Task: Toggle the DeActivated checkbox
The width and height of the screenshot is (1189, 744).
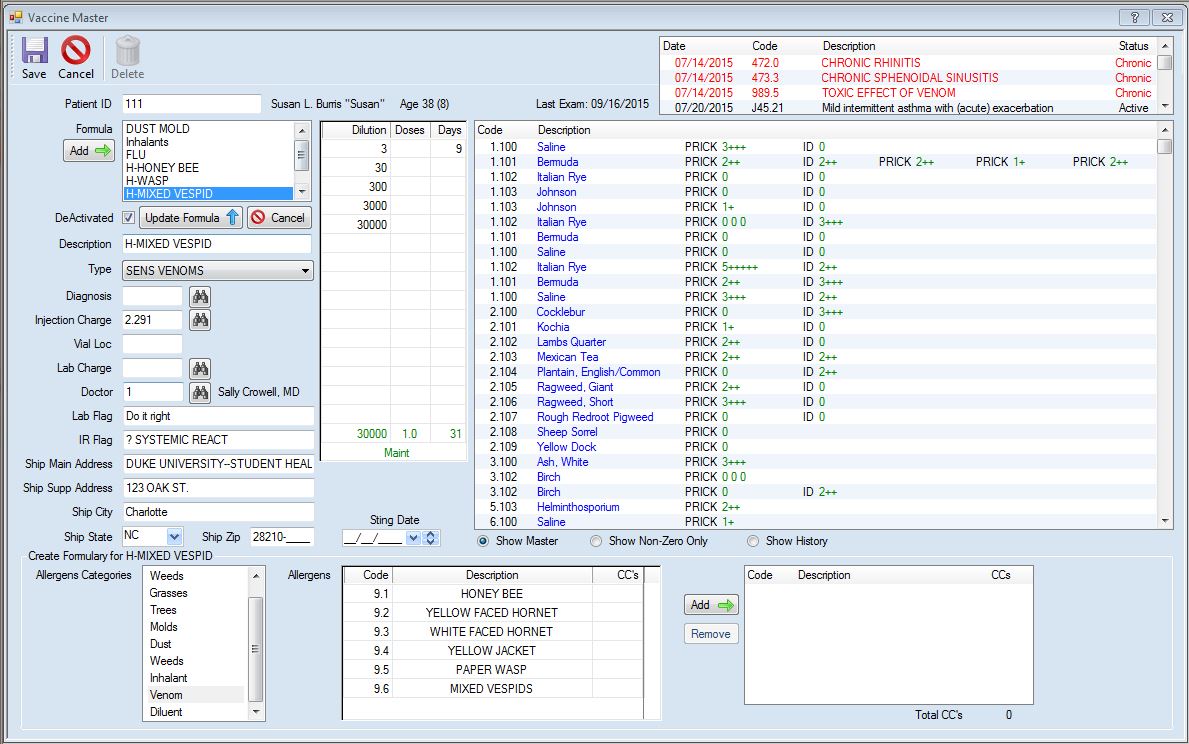Action: click(x=128, y=218)
